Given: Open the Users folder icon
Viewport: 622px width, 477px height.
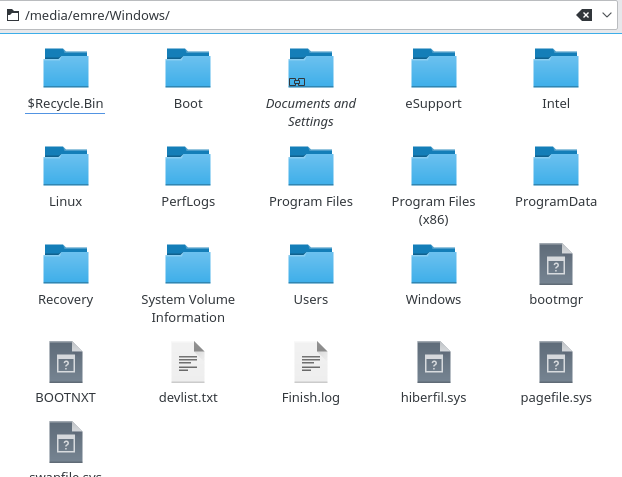Looking at the screenshot, I should (311, 264).
